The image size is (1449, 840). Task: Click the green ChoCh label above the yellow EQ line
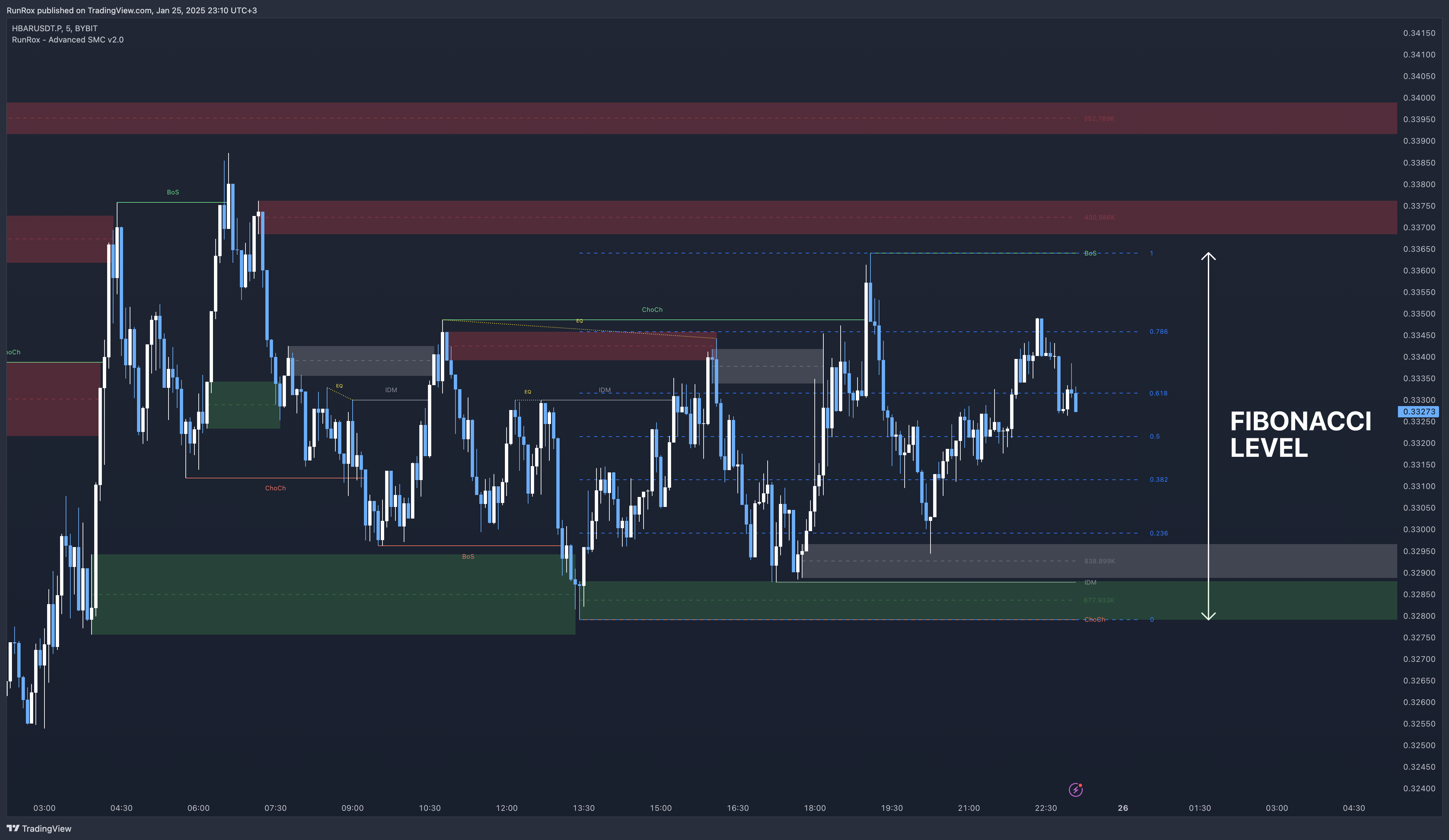click(652, 309)
